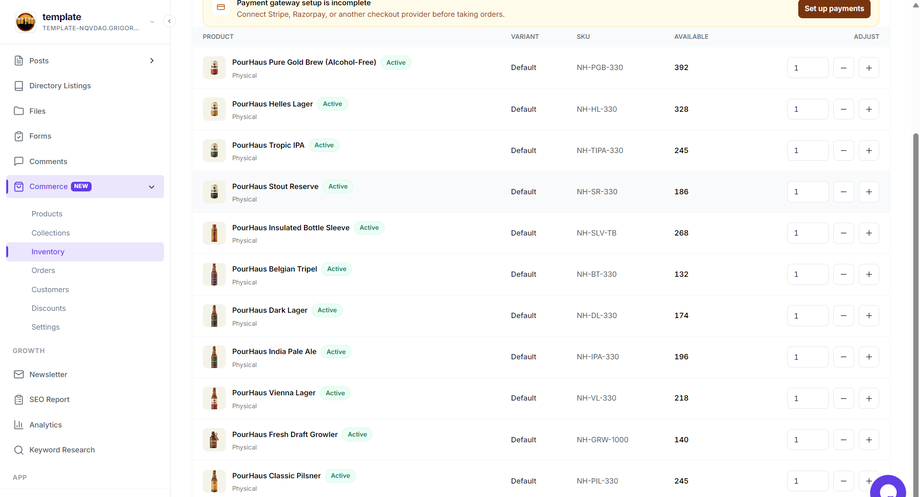920x497 pixels.
Task: Increase PourHaus Belgian Tripel stock with plus
Action: tap(868, 275)
